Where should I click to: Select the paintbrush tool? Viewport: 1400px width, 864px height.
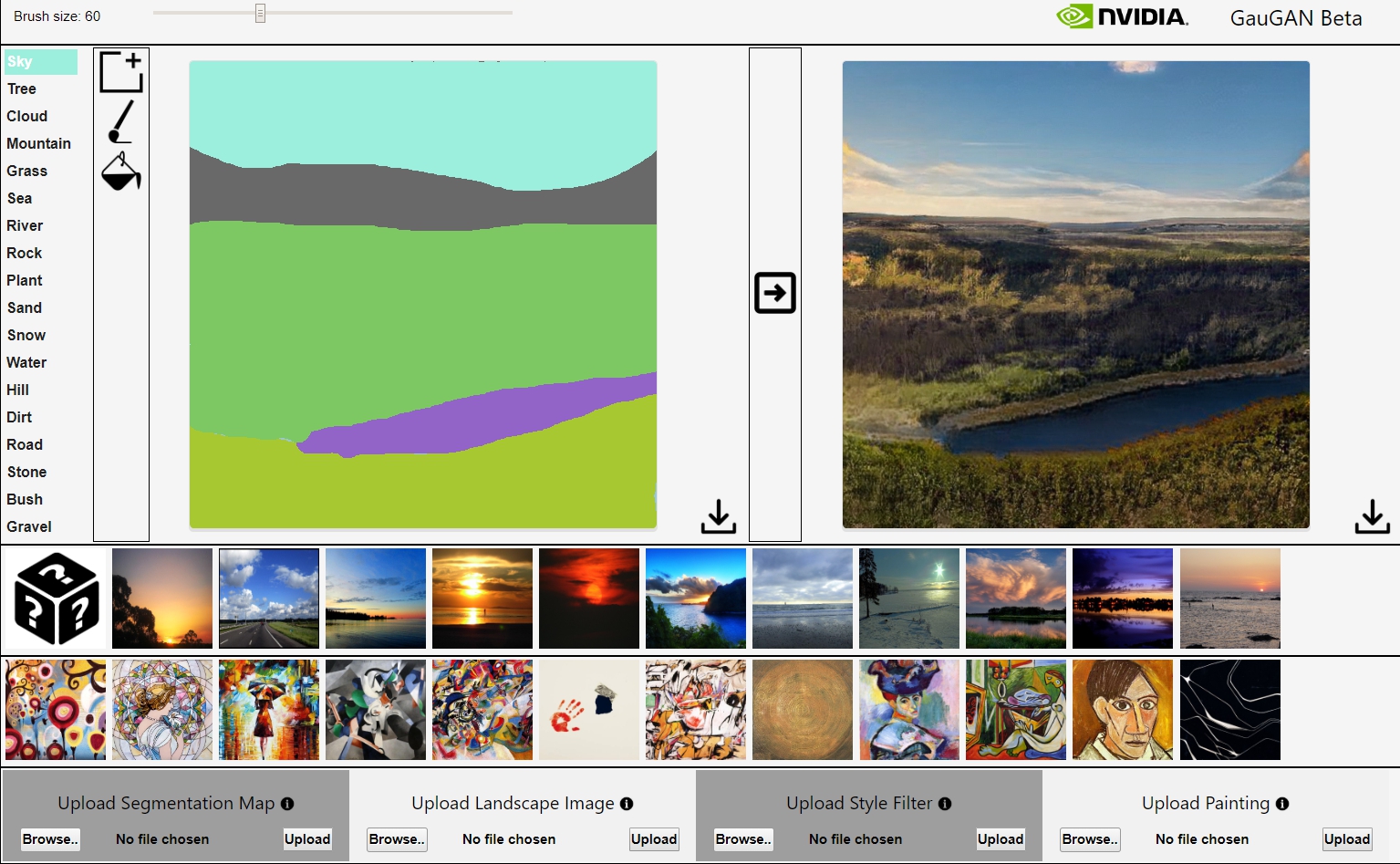(120, 122)
